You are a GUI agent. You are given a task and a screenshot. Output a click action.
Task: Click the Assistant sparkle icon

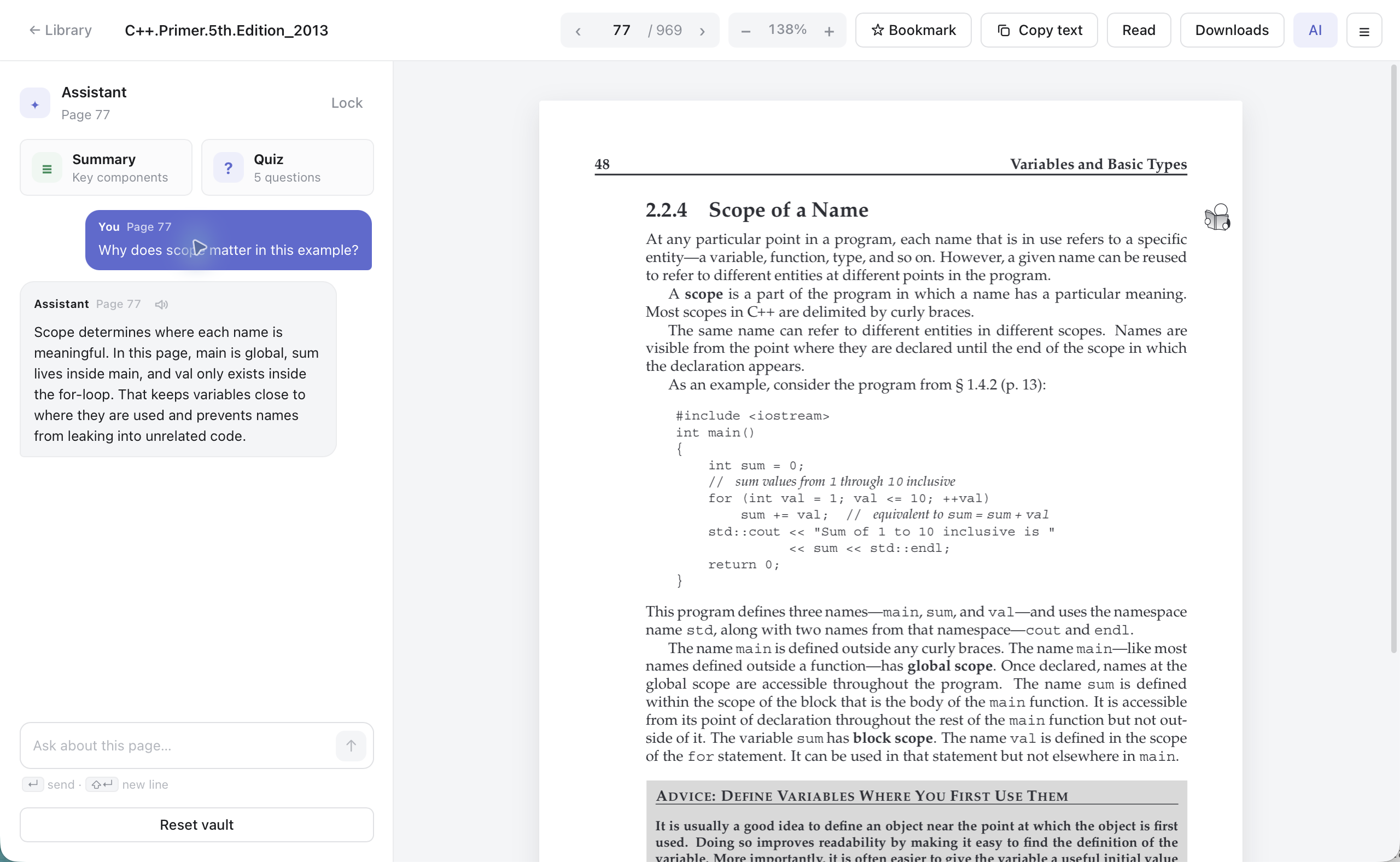click(x=35, y=103)
